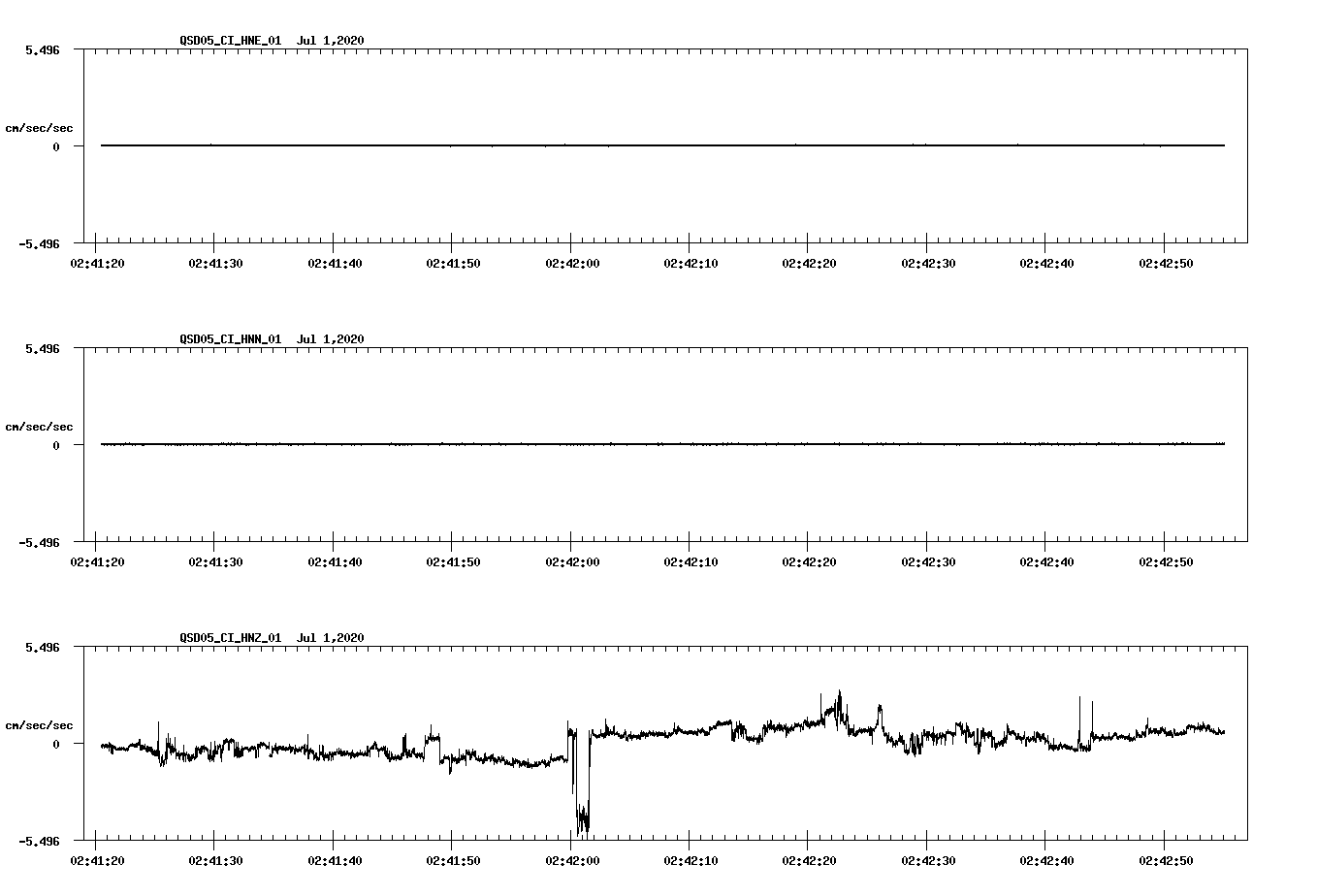Image resolution: width=1317 pixels, height=896 pixels.
Task: Select the 02:41:20 timestamp under HNZ plot
Action: [x=96, y=860]
